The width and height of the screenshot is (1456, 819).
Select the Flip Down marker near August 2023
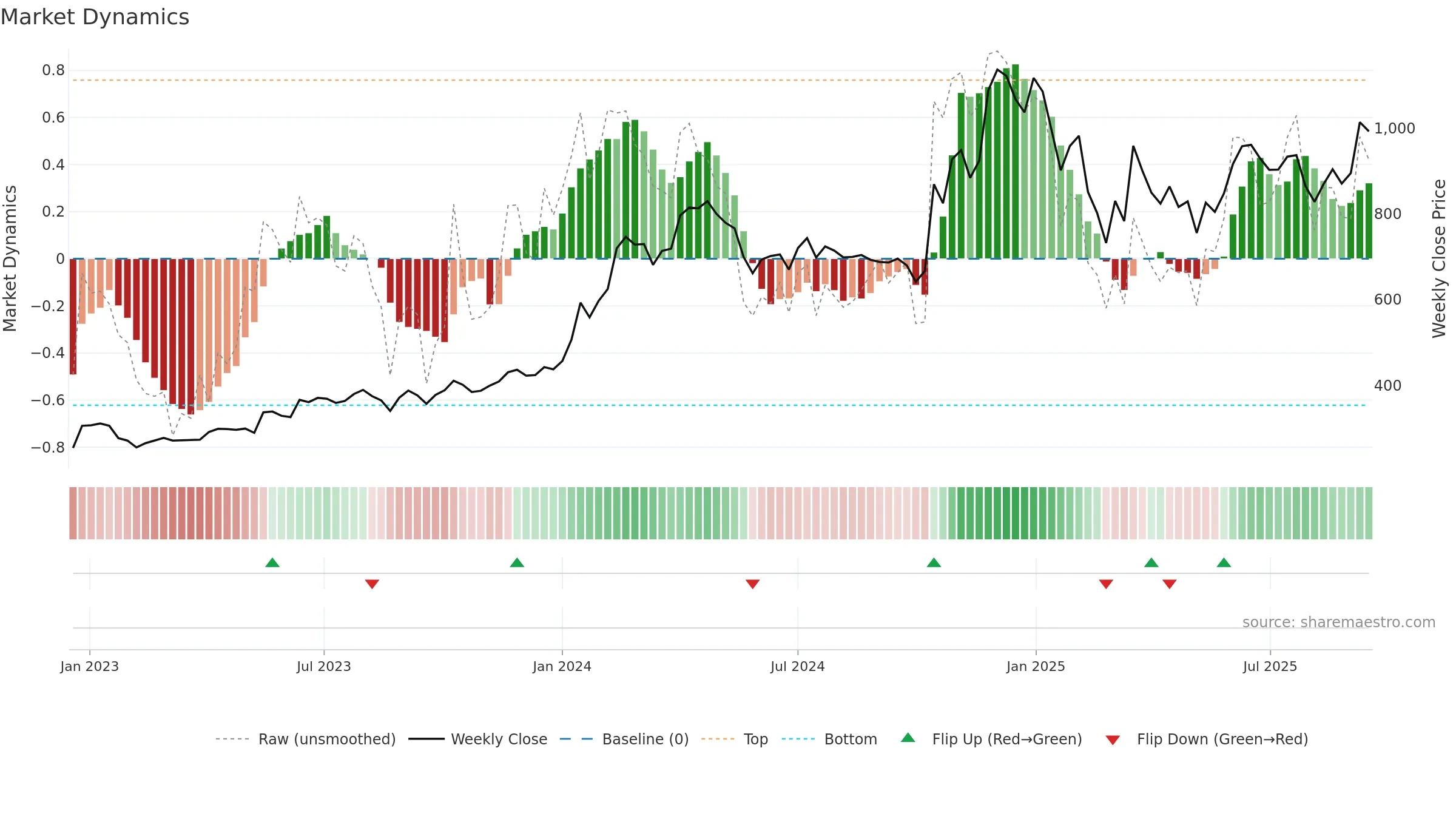(372, 584)
